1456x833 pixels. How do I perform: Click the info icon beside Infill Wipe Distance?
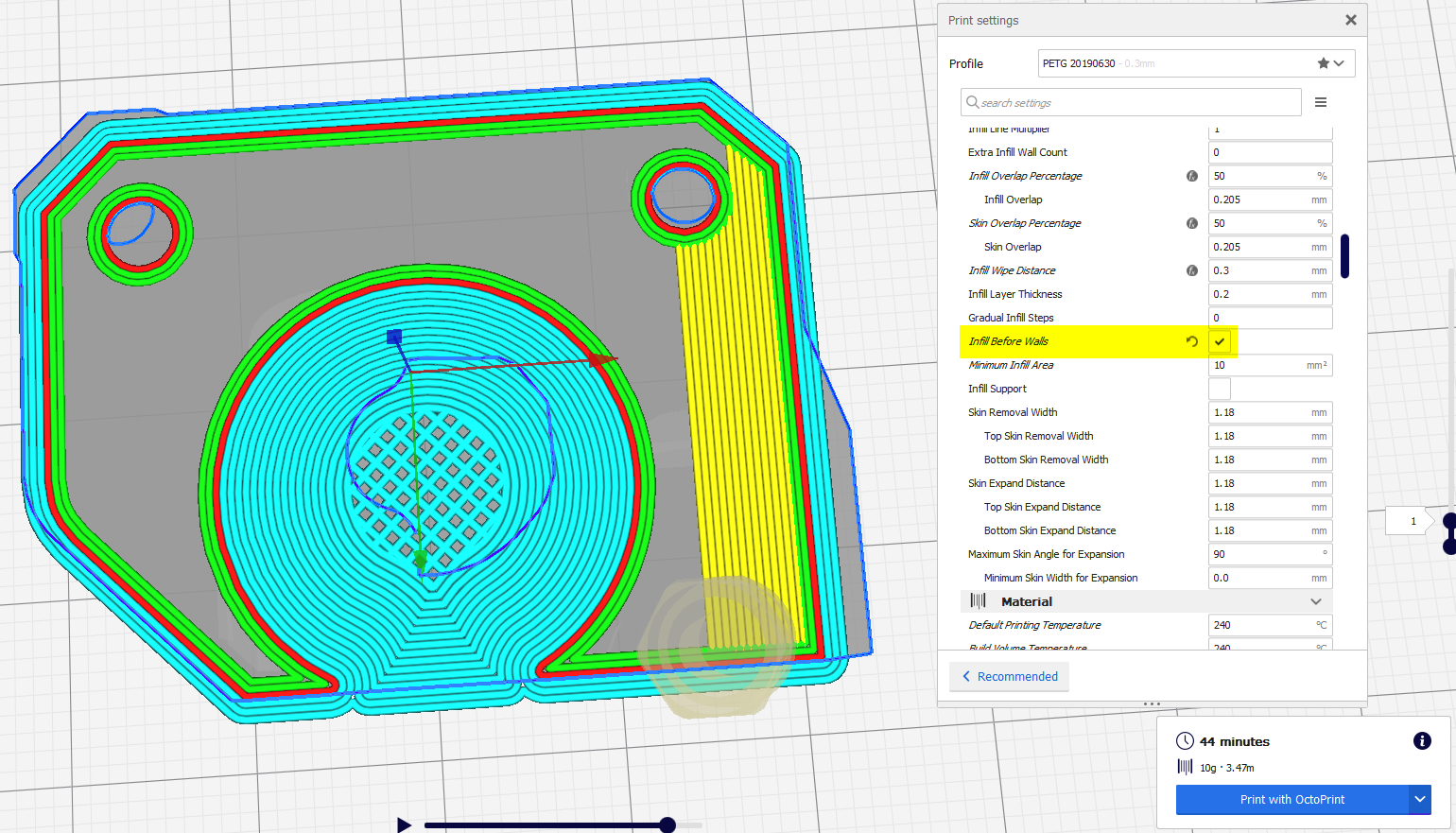(x=1191, y=270)
